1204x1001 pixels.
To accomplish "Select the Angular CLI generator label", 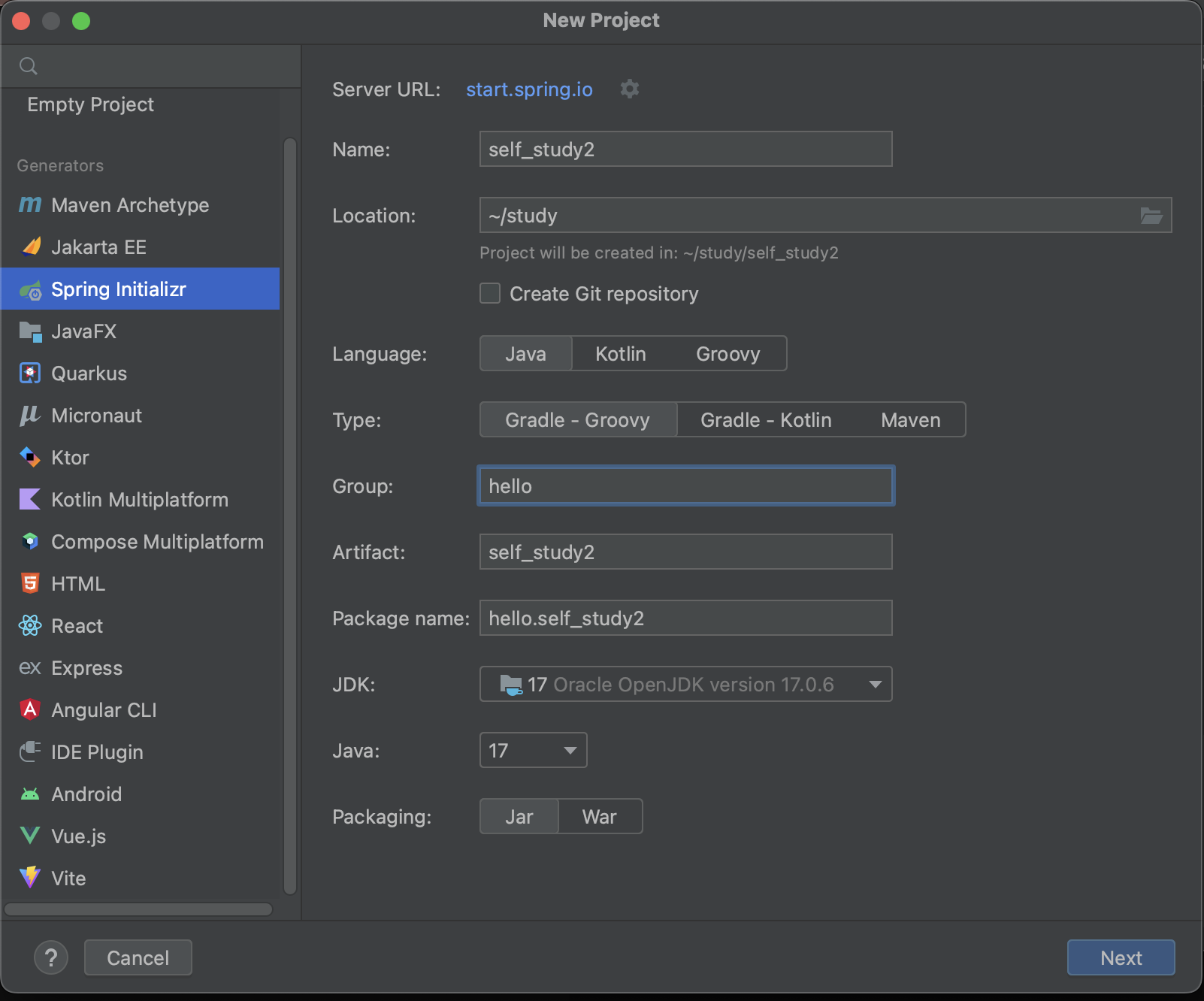I will [104, 710].
